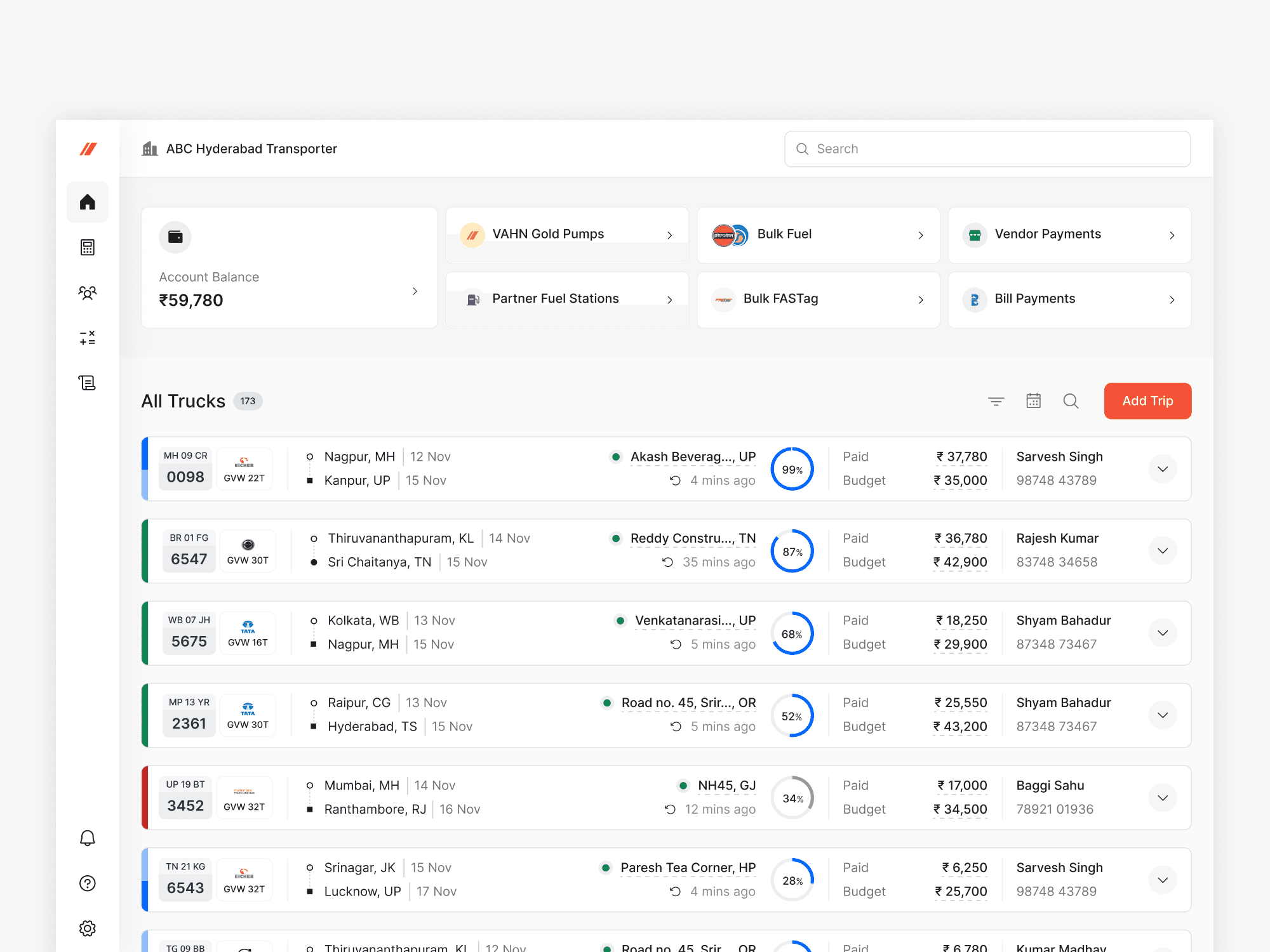Expand Baggi Sahu's trip row chevron
This screenshot has width=1270, height=952.
pyautogui.click(x=1163, y=798)
